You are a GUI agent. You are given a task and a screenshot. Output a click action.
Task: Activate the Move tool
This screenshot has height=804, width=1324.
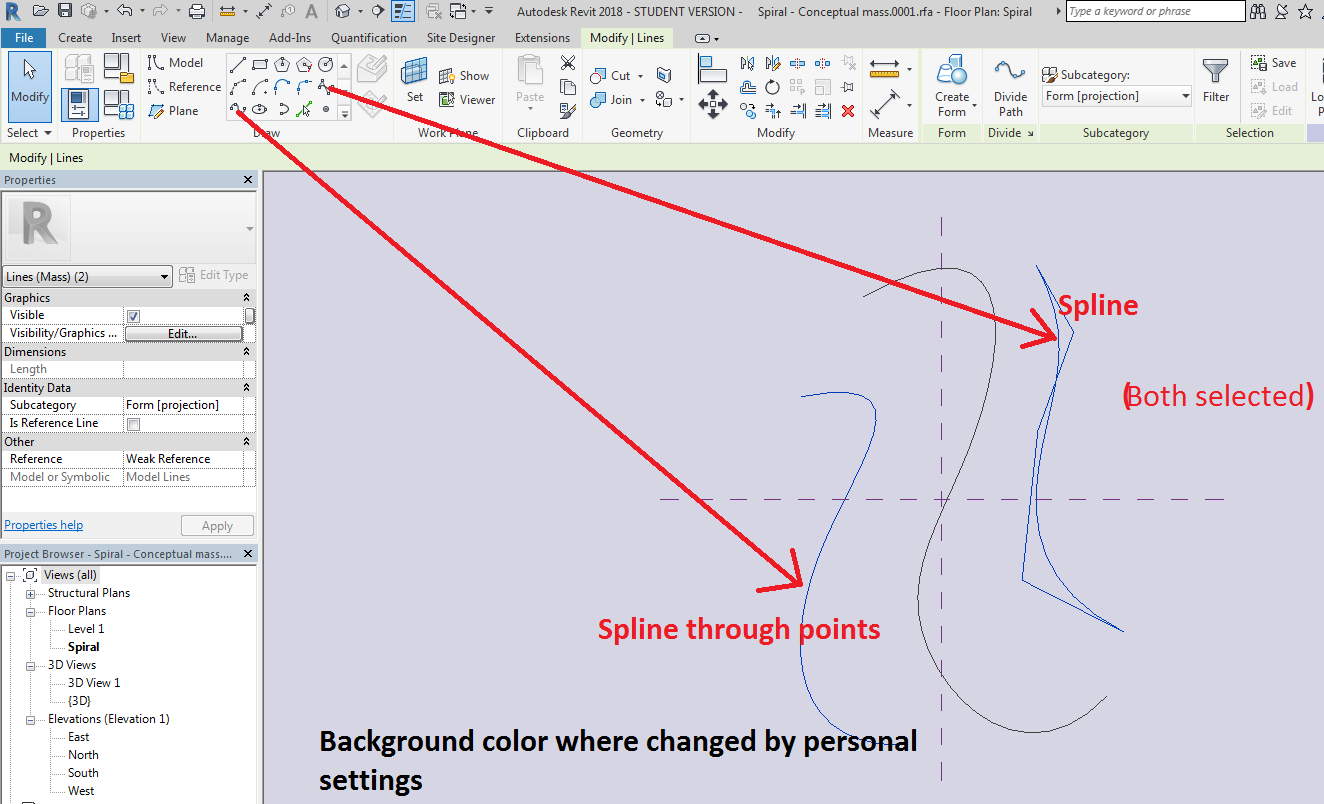(x=713, y=104)
